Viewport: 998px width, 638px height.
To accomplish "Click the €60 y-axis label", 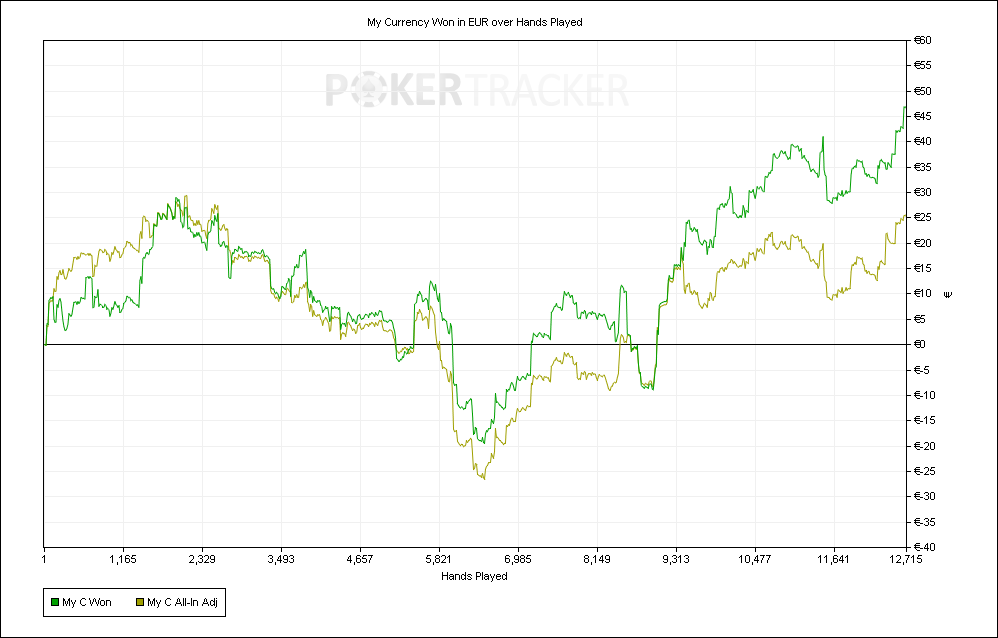I will (x=922, y=40).
